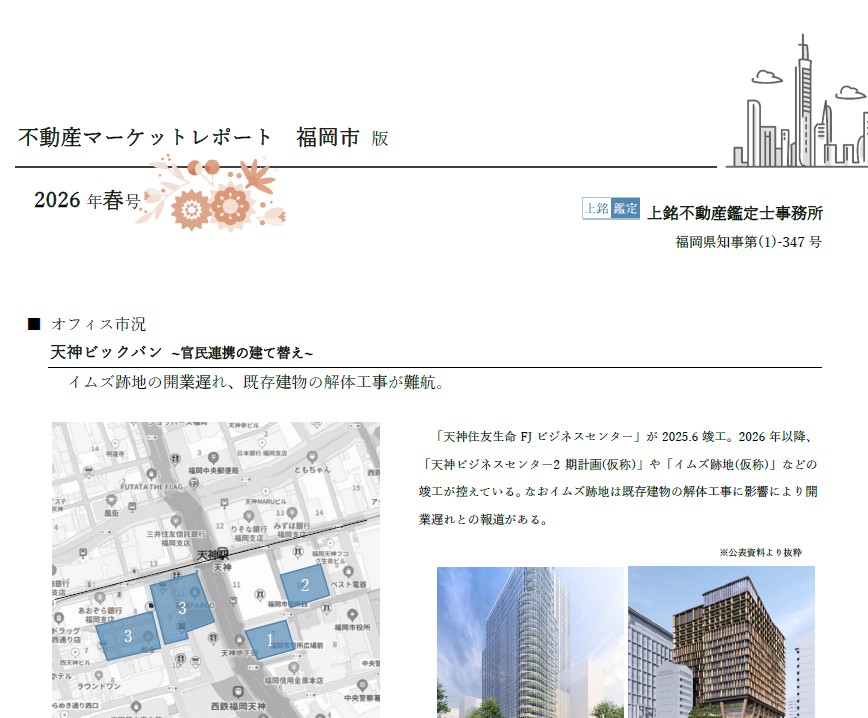Select blue map area numbered 1

268,638
